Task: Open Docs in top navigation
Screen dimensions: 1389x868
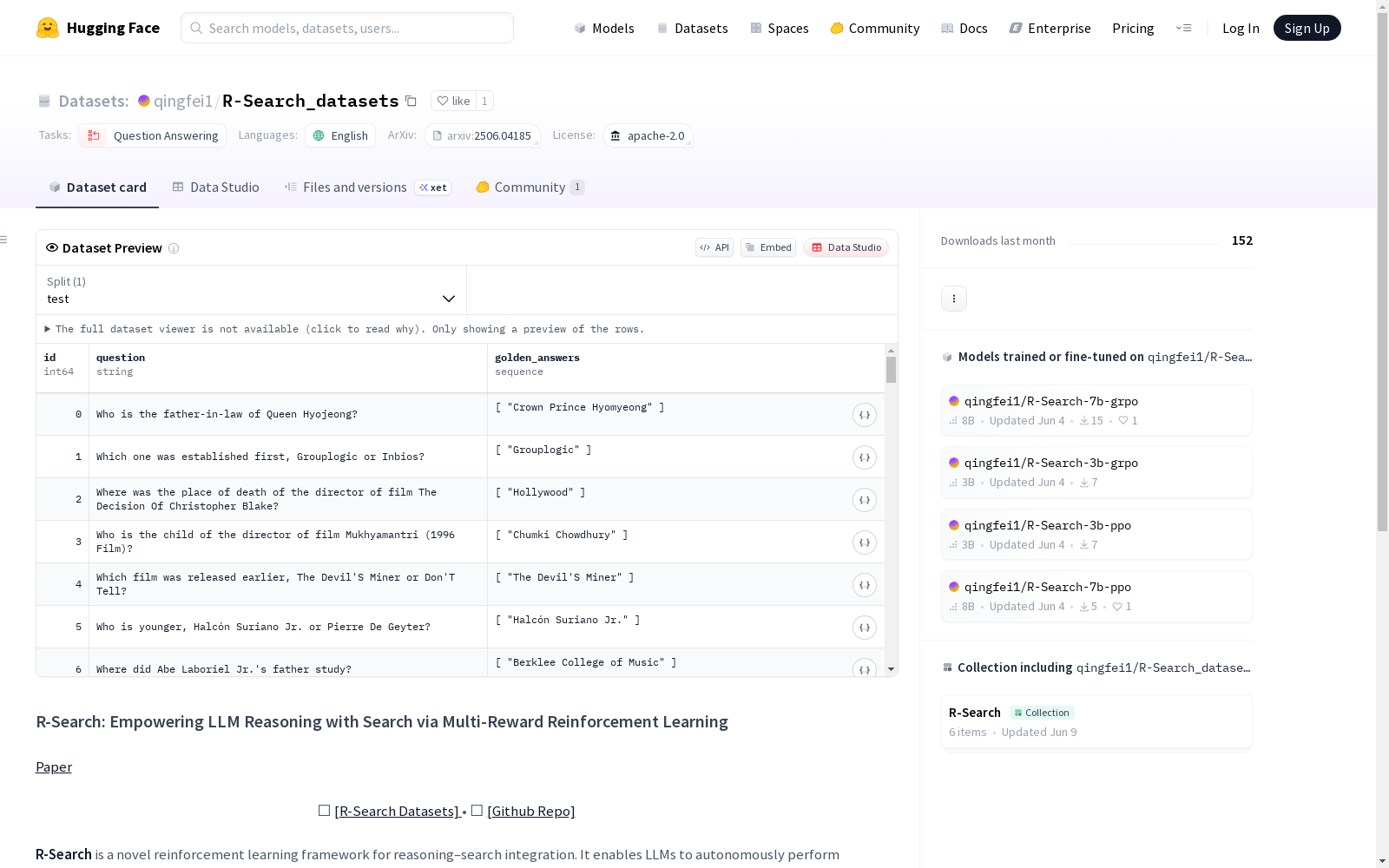Action: 964,28
